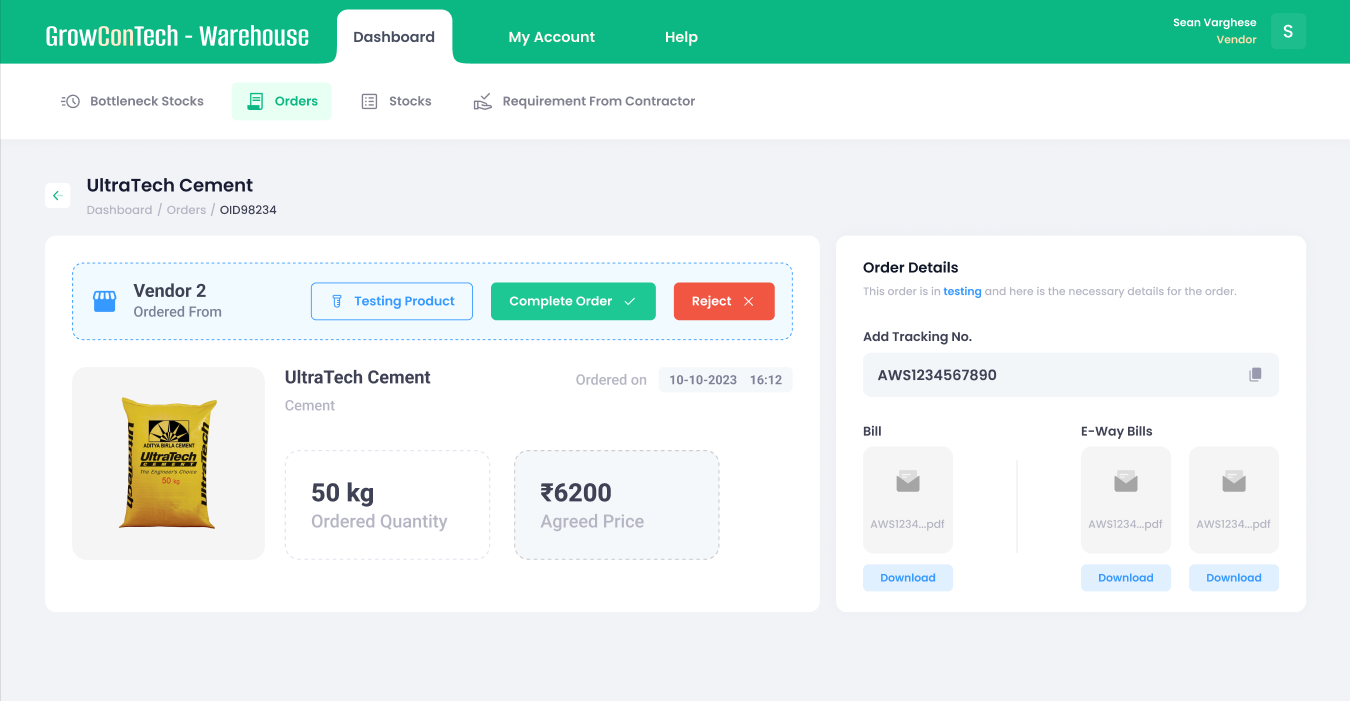Click the Vendor 2 store icon
The width and height of the screenshot is (1350, 701).
click(x=105, y=301)
